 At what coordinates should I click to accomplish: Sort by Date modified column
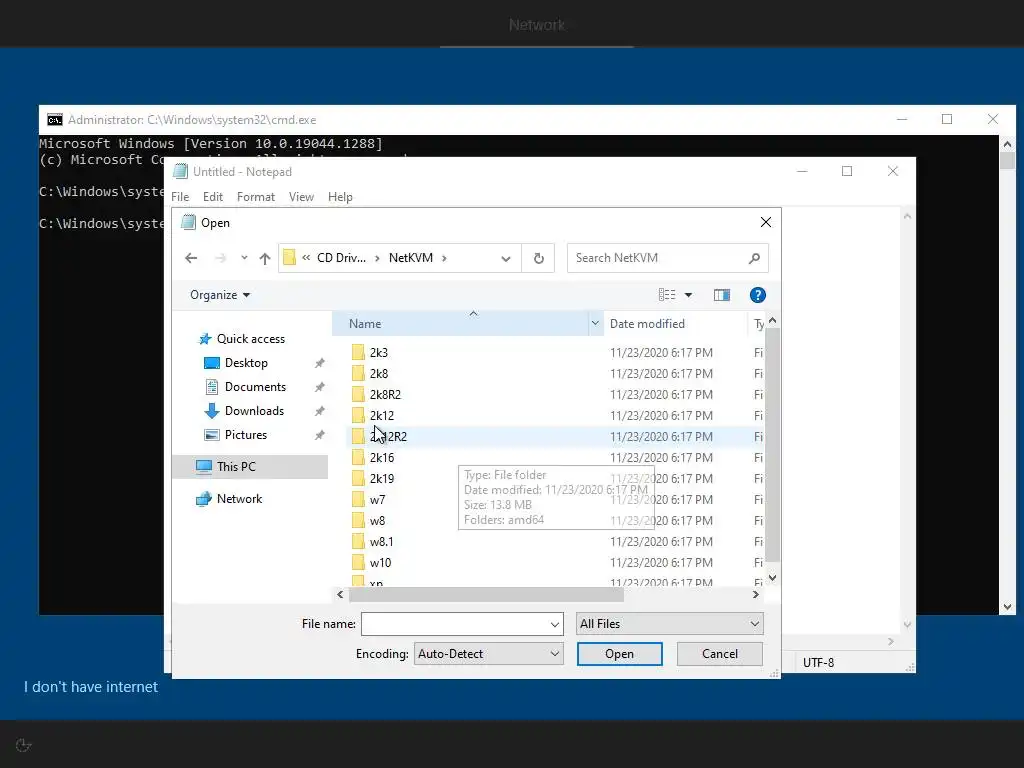pos(675,324)
